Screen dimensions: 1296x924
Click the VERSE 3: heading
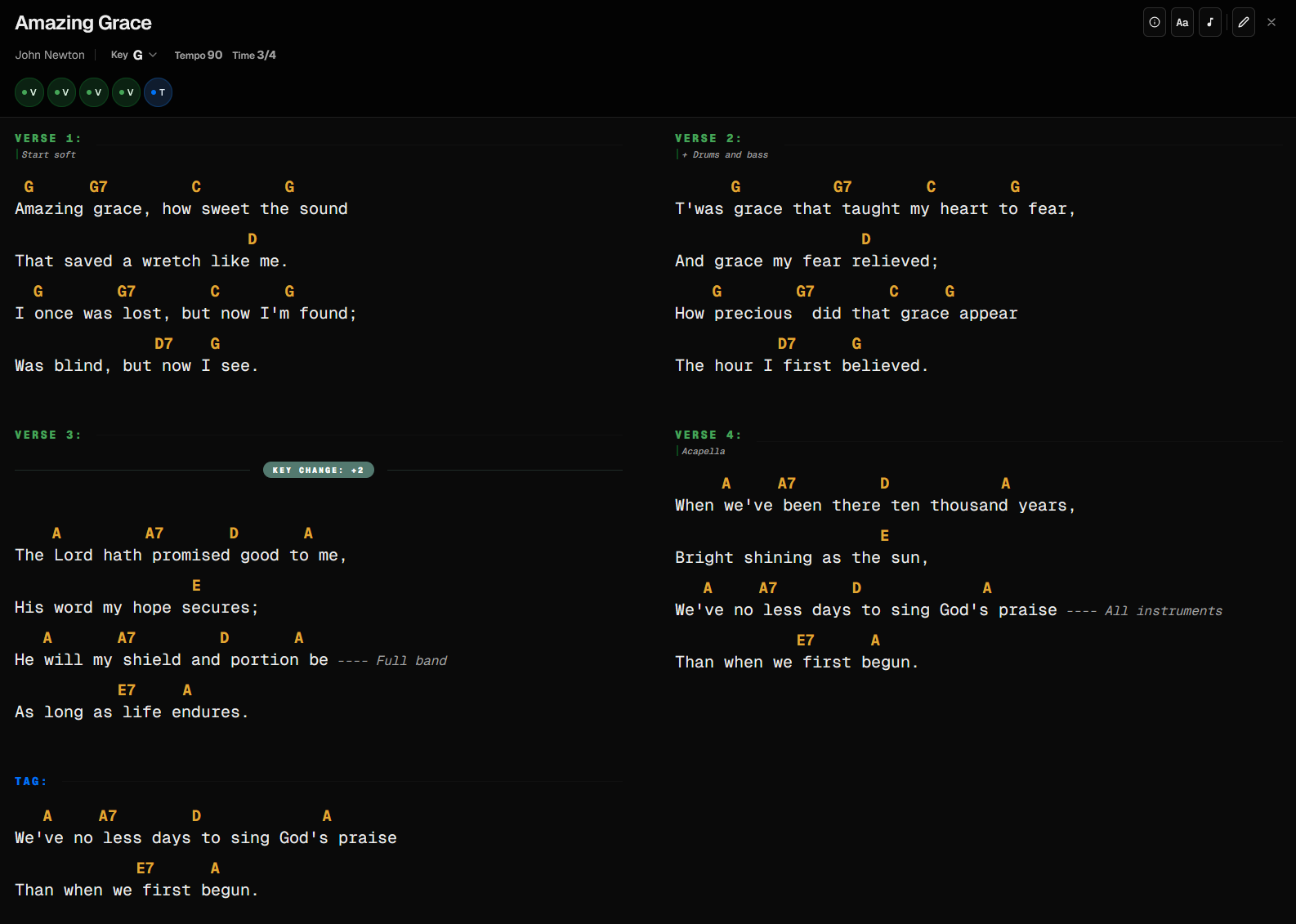click(48, 435)
